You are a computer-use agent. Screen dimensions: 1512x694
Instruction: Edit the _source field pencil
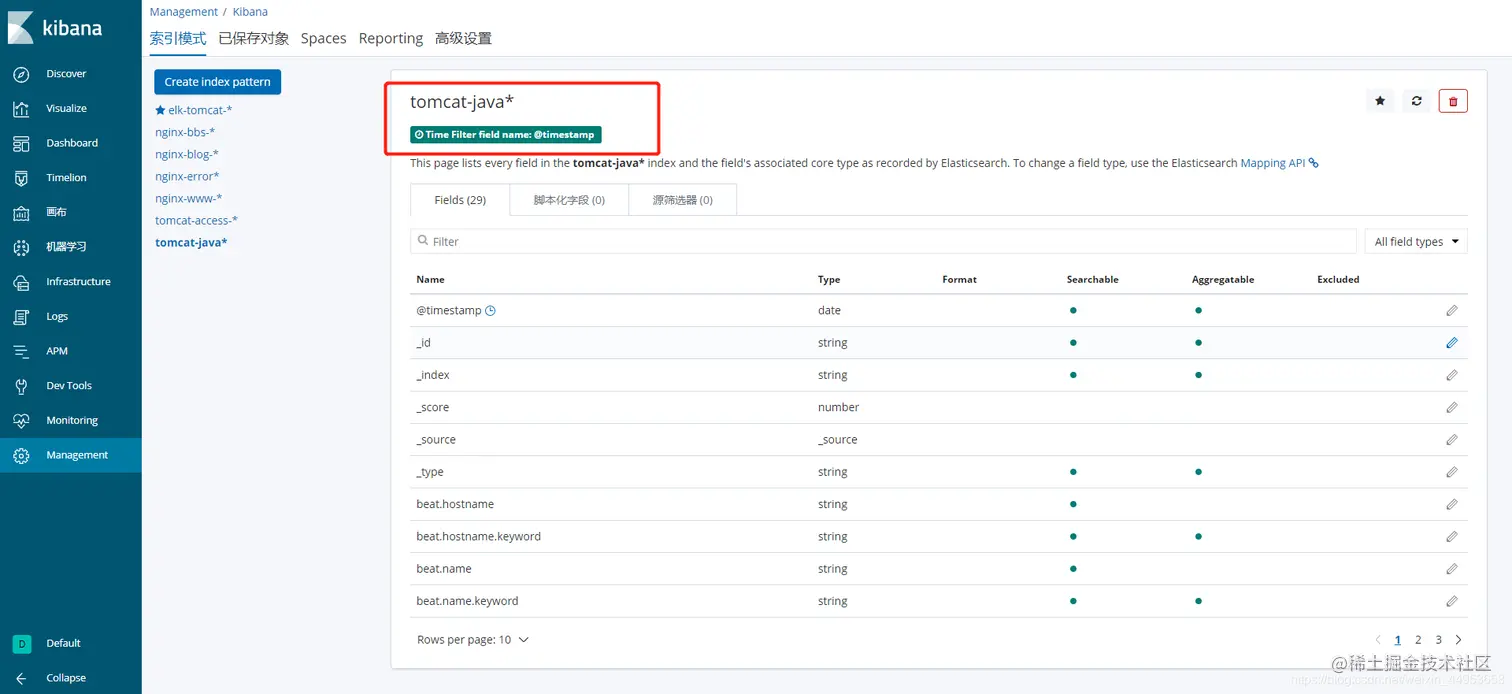[x=1452, y=440]
